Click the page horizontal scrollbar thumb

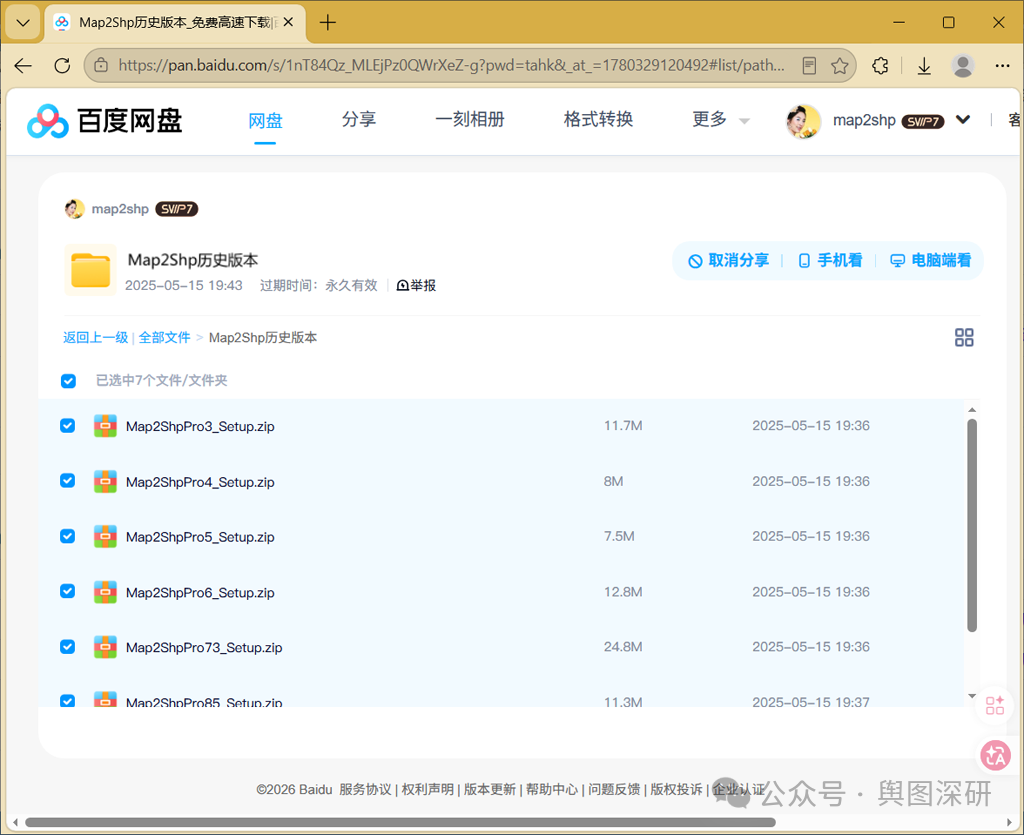(400, 823)
